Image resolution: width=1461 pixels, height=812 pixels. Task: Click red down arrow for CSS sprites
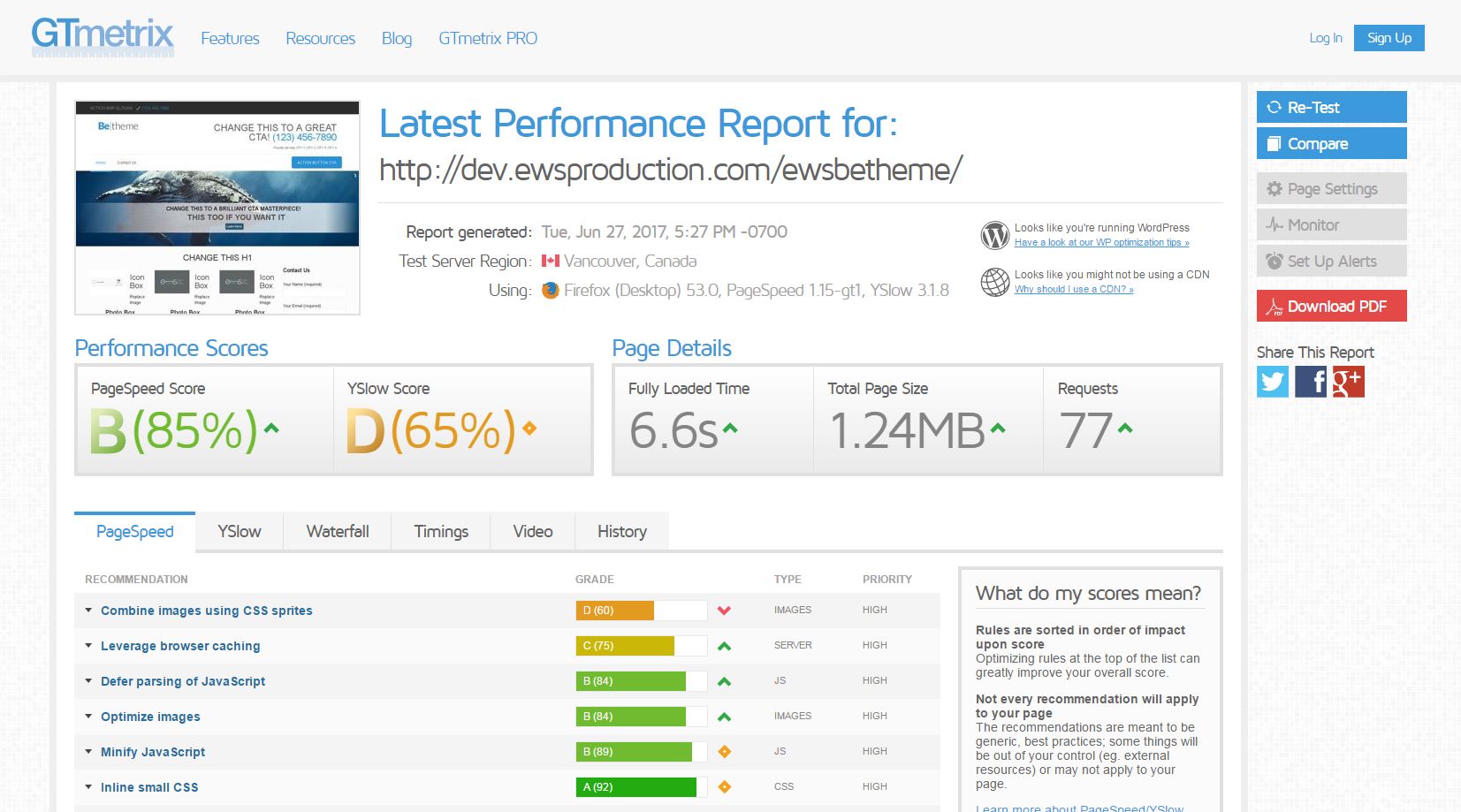725,611
